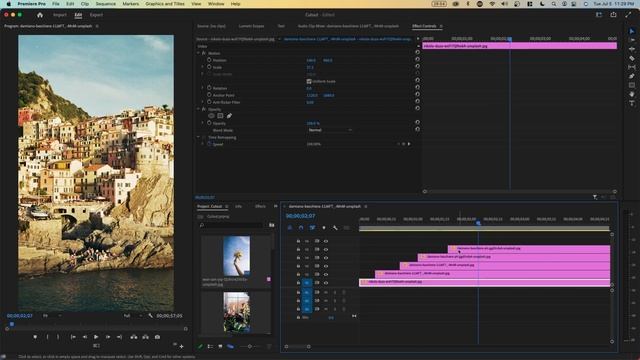Select the Hand tool in the tools panel
The width and height of the screenshot is (640, 360).
click(631, 94)
